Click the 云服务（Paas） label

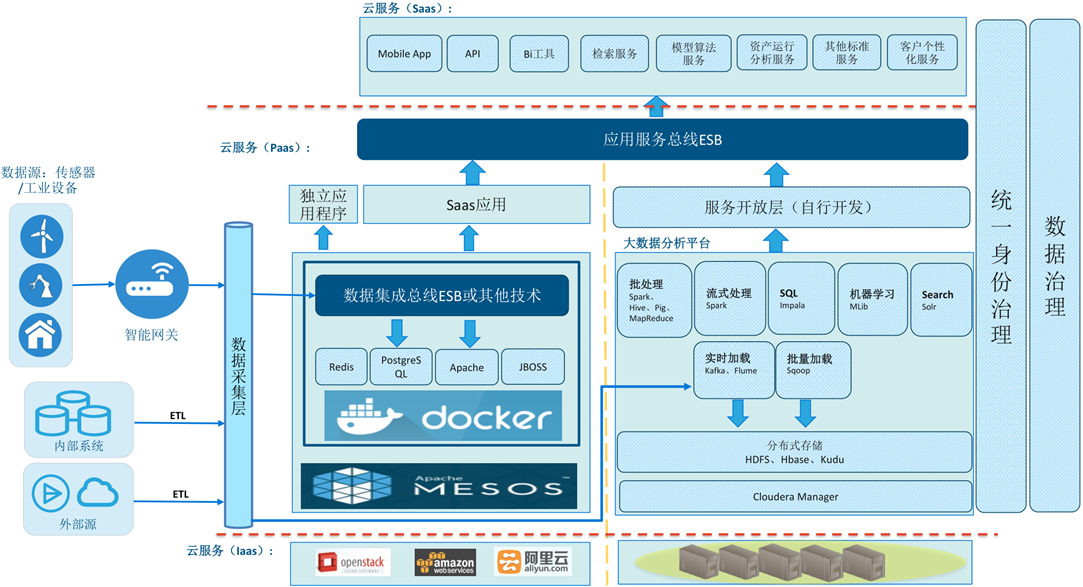[x=265, y=147]
